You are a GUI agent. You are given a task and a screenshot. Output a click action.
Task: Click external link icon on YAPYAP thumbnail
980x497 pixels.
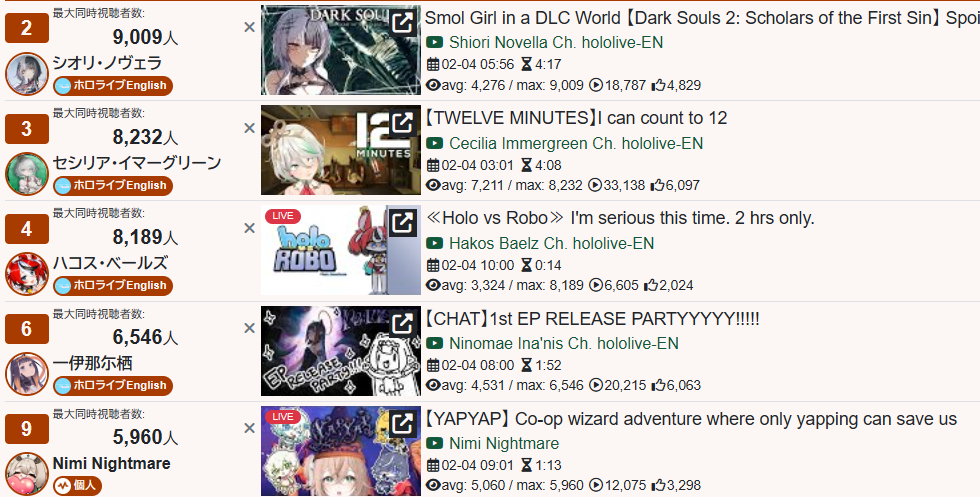pyautogui.click(x=402, y=423)
